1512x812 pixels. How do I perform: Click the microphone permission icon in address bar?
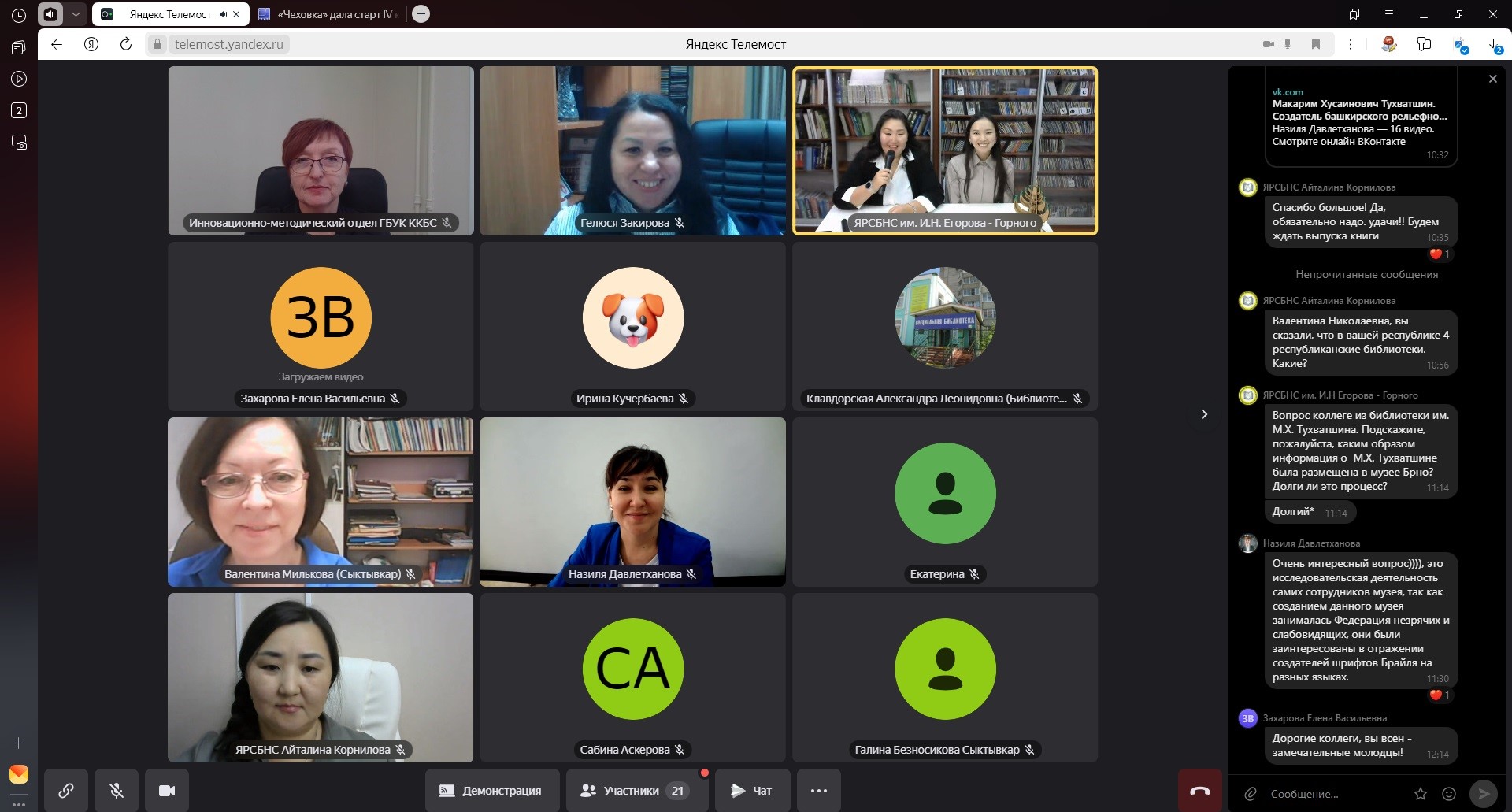(1288, 44)
